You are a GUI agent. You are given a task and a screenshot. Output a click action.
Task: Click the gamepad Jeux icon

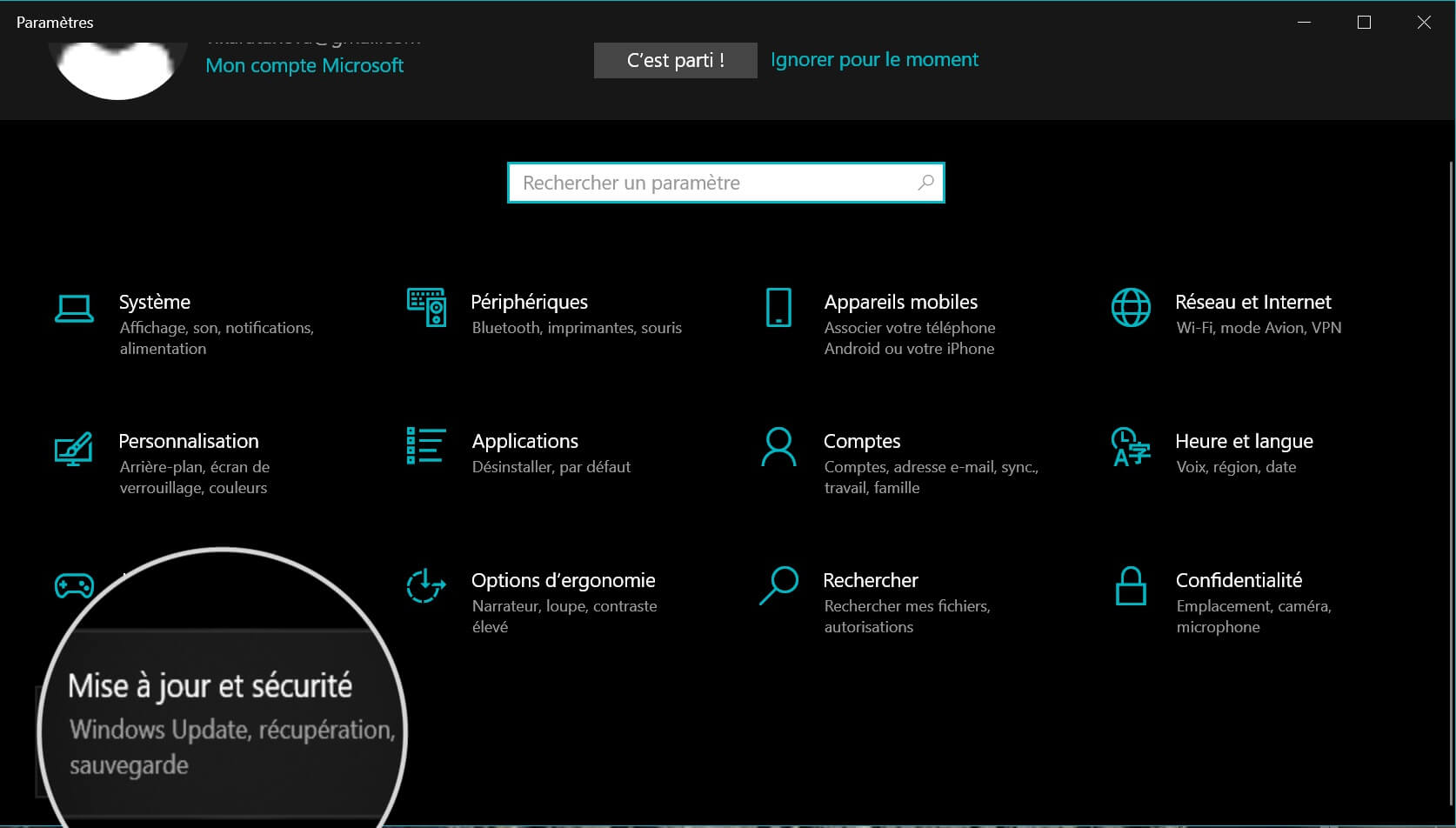(x=74, y=586)
